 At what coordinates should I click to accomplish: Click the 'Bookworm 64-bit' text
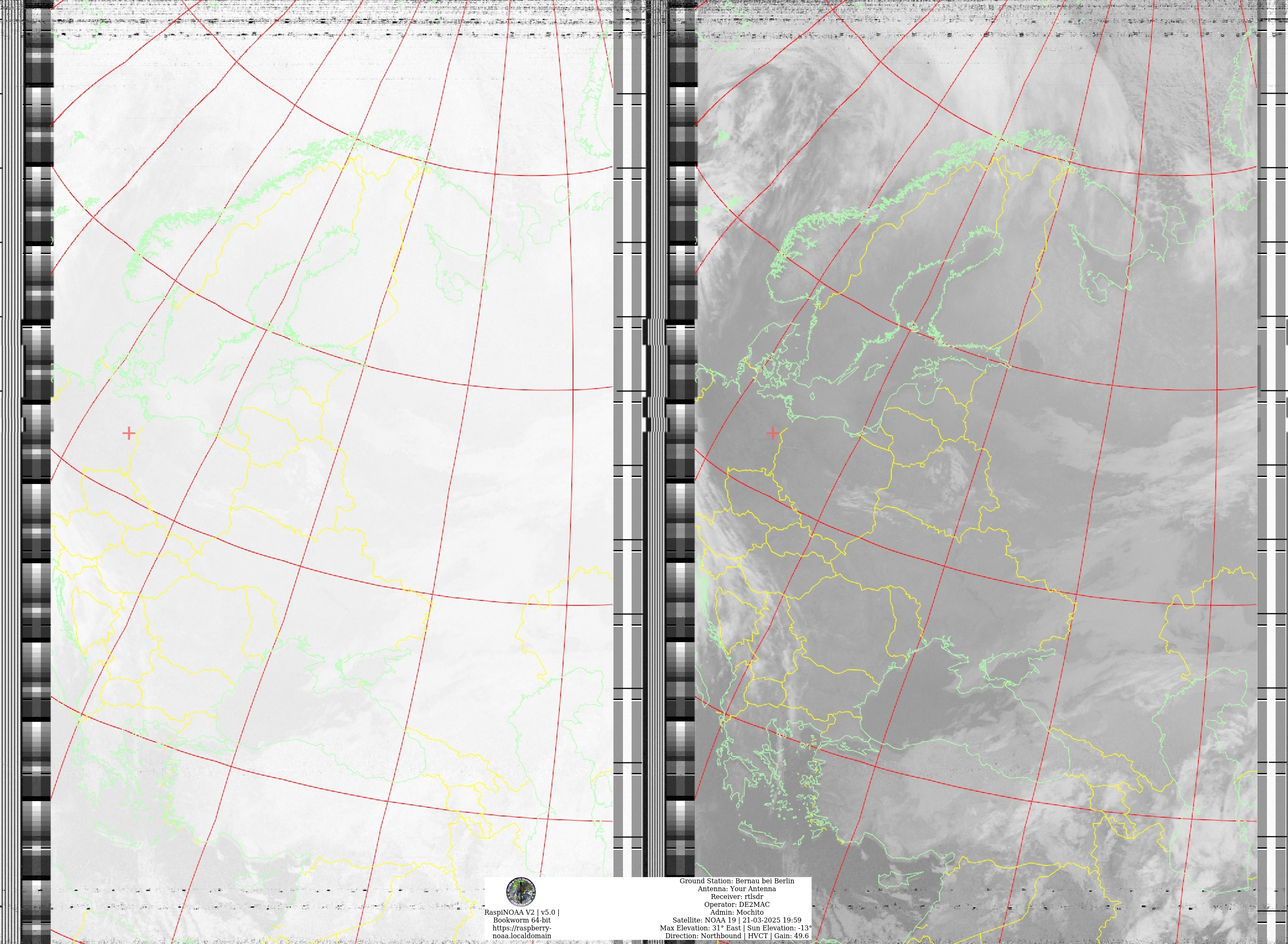coord(521,920)
